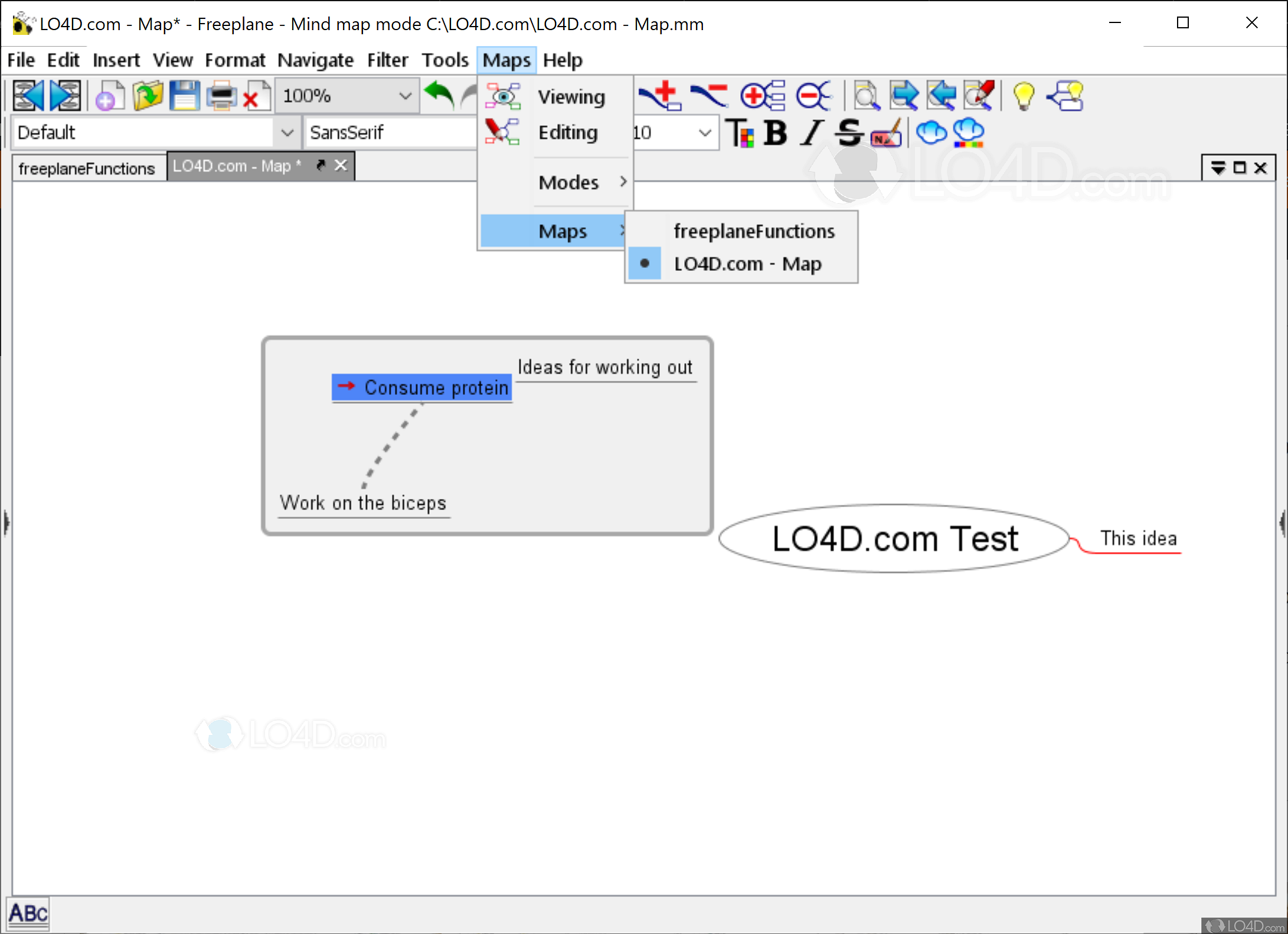Open the Edit menu
The height and width of the screenshot is (934, 1288).
coord(63,60)
